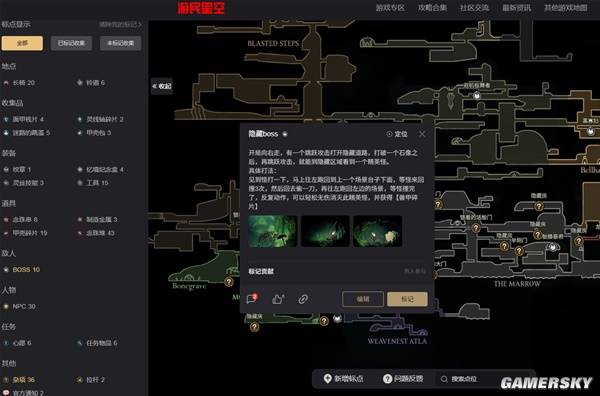Toggle the 工具 15 filter
The height and width of the screenshot is (396, 600).
point(93,183)
